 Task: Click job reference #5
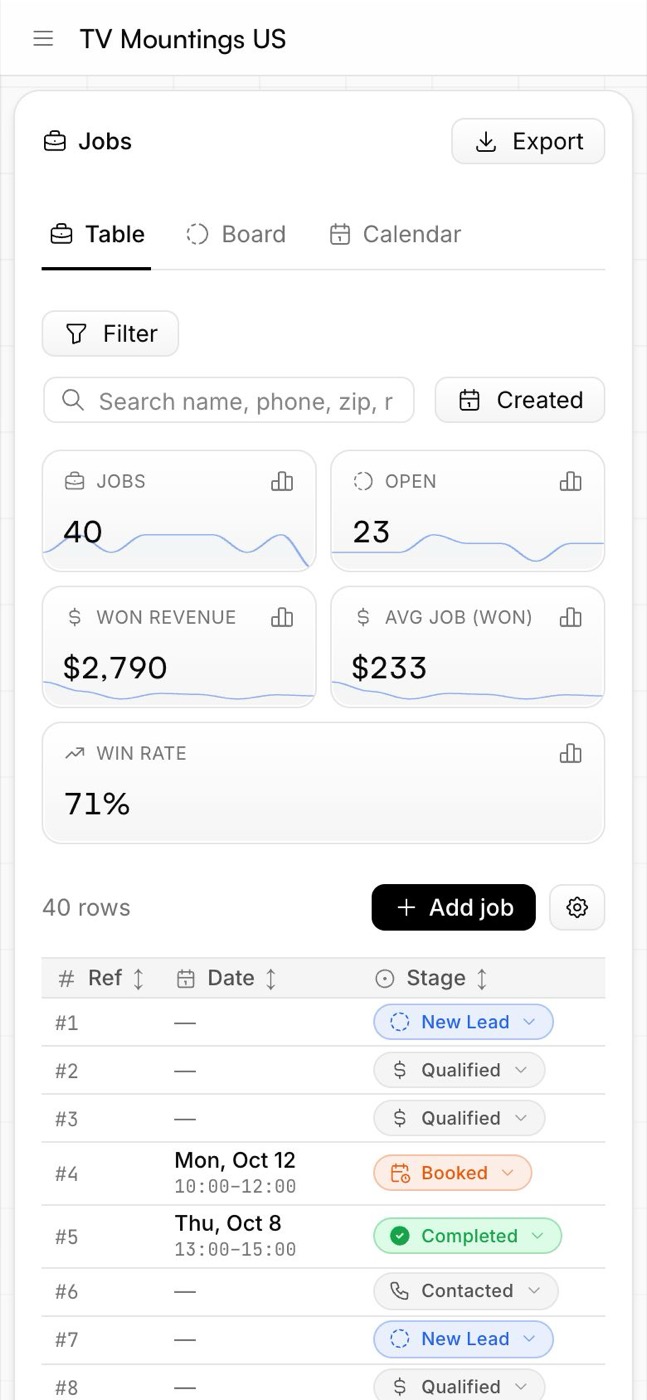[66, 1237]
